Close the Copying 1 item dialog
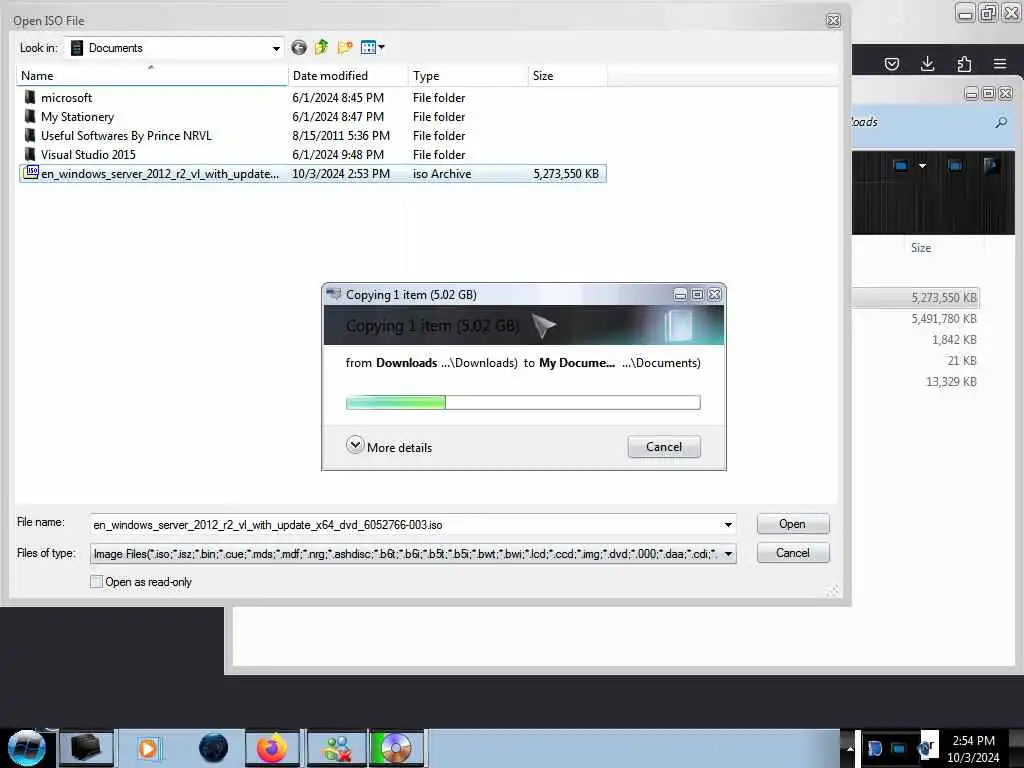The image size is (1024, 768). tap(715, 295)
